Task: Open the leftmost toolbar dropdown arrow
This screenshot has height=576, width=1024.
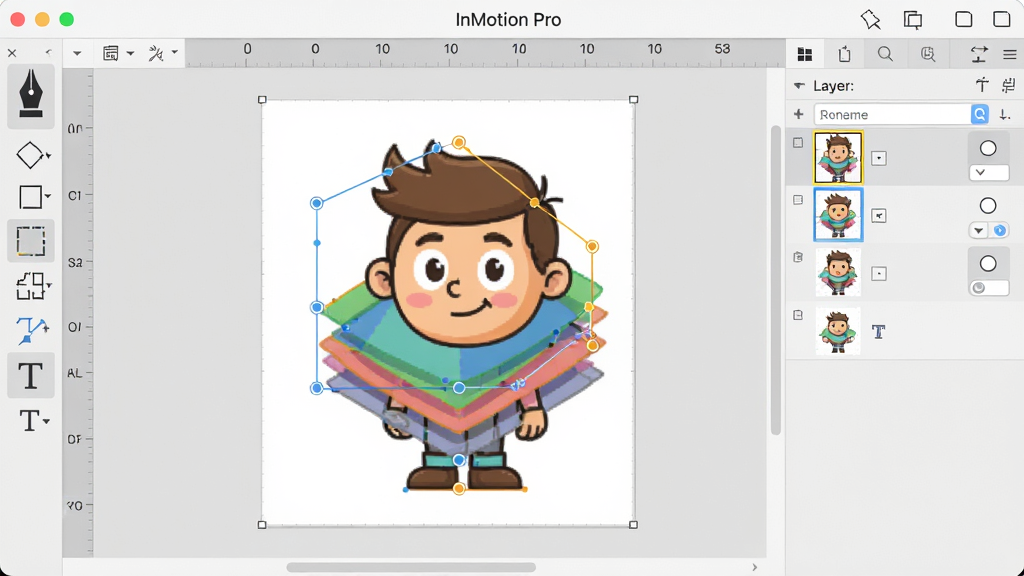Action: tap(77, 53)
